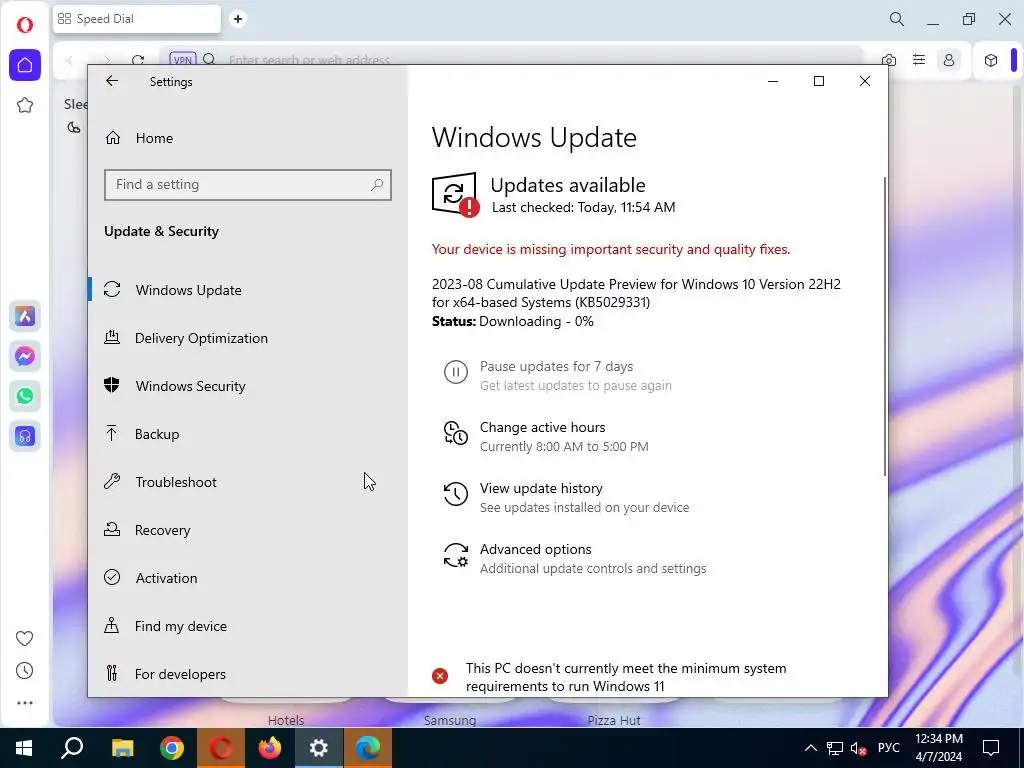Screen dimensions: 1024x768
Task: Open WhatsApp in Opera sidebar
Action: [x=25, y=396]
